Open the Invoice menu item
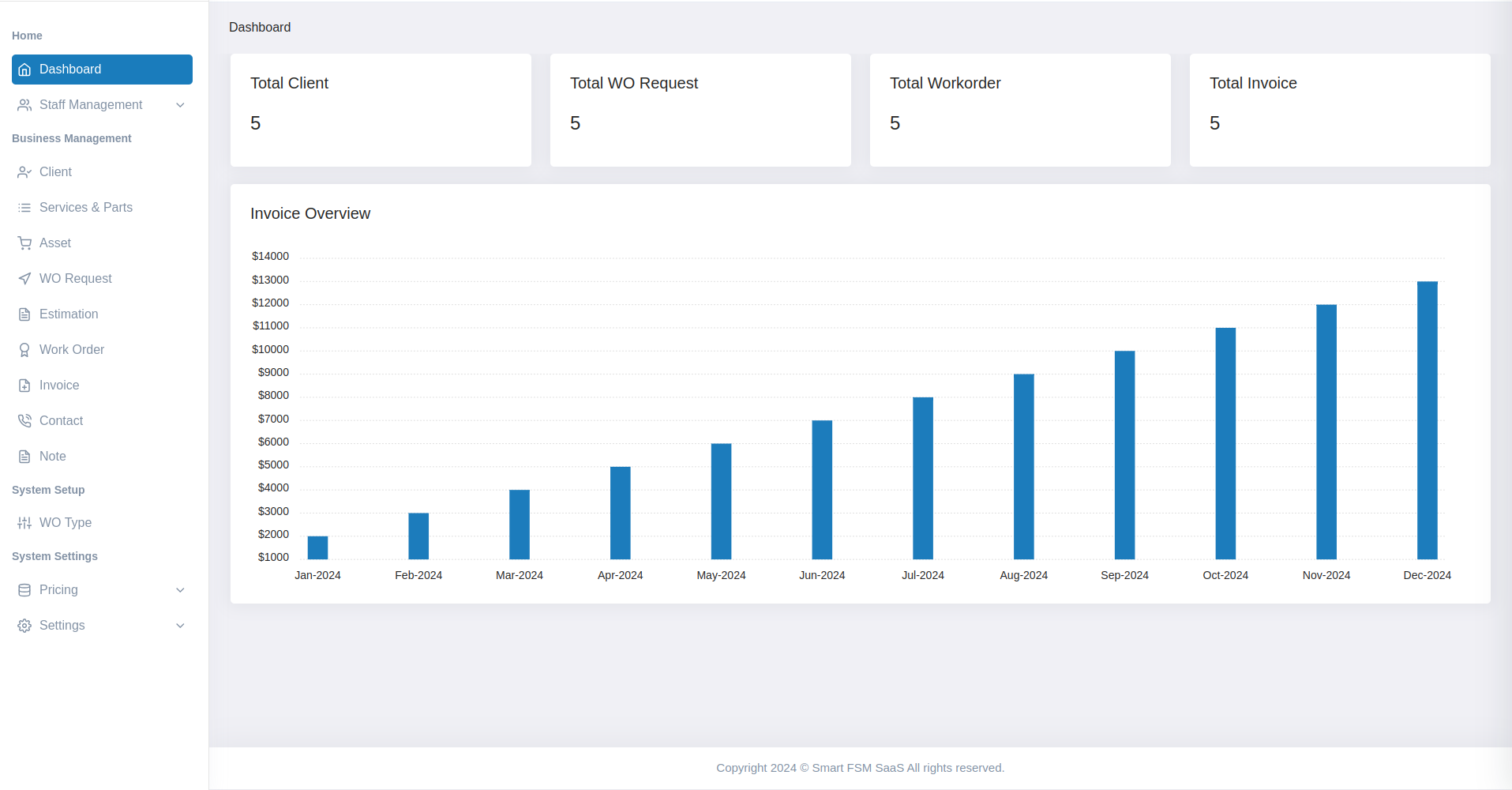This screenshot has width=1512, height=790. (x=59, y=386)
